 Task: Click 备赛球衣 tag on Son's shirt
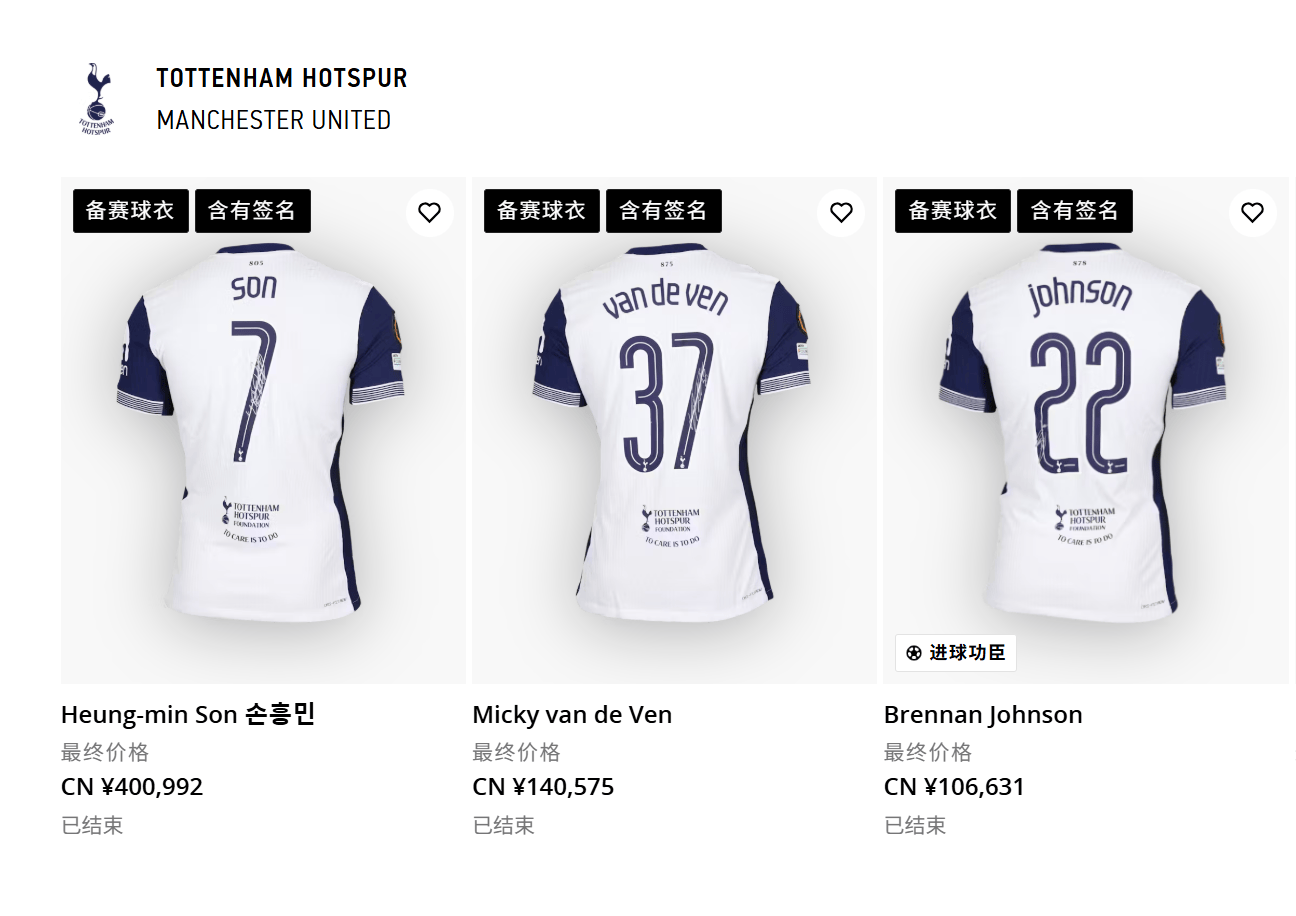pyautogui.click(x=130, y=211)
